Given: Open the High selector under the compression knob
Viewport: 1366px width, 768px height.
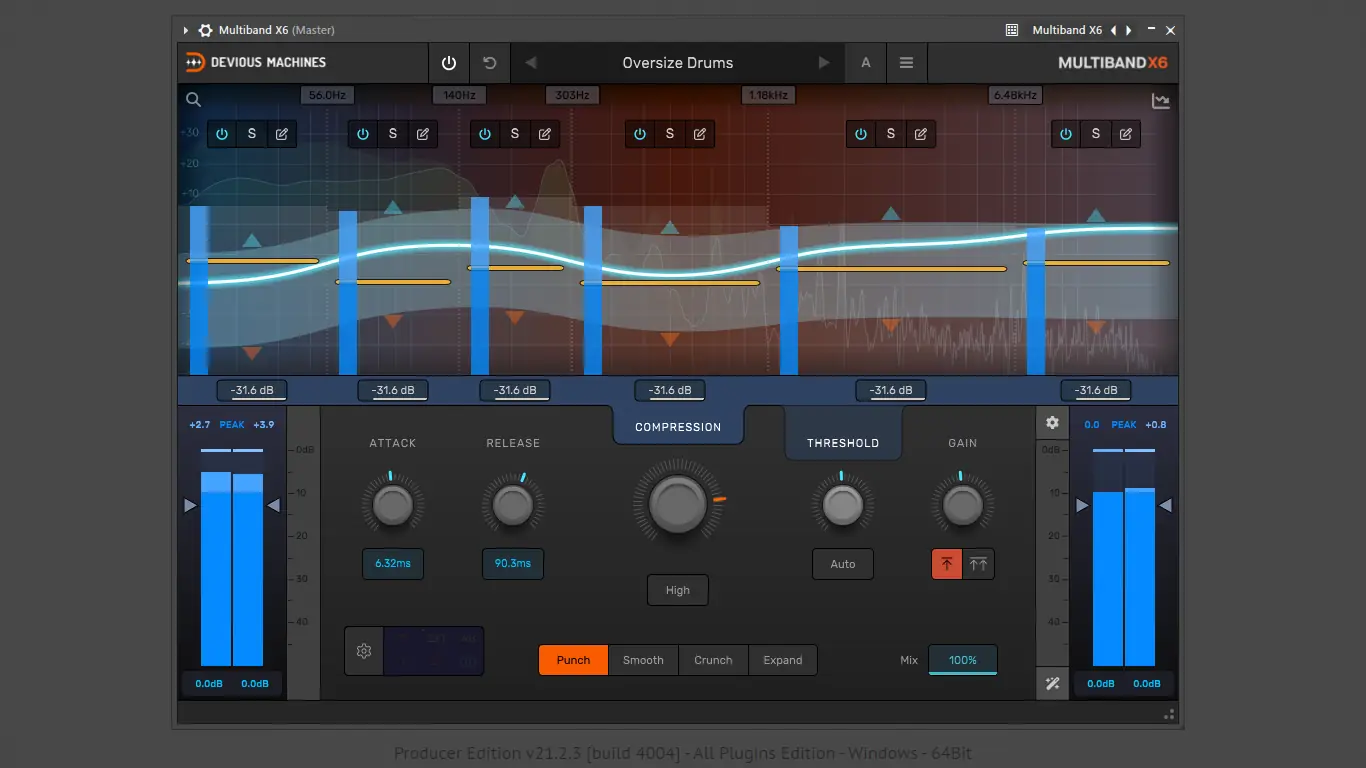Looking at the screenshot, I should [x=678, y=590].
